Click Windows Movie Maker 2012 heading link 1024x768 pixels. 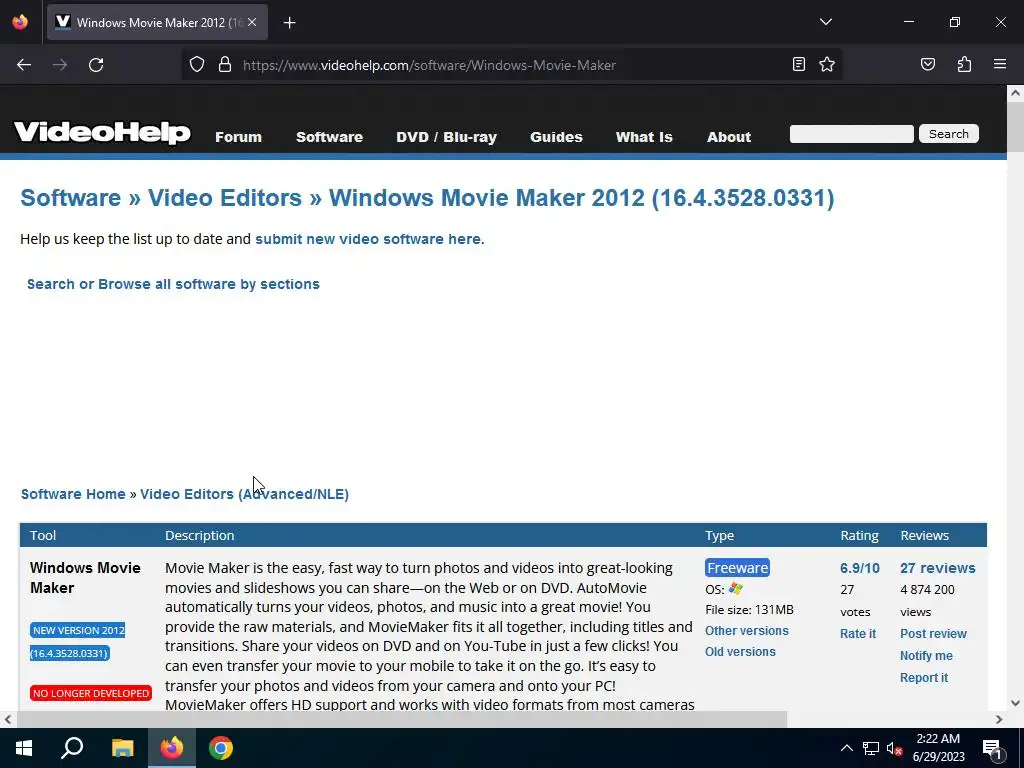(x=581, y=198)
